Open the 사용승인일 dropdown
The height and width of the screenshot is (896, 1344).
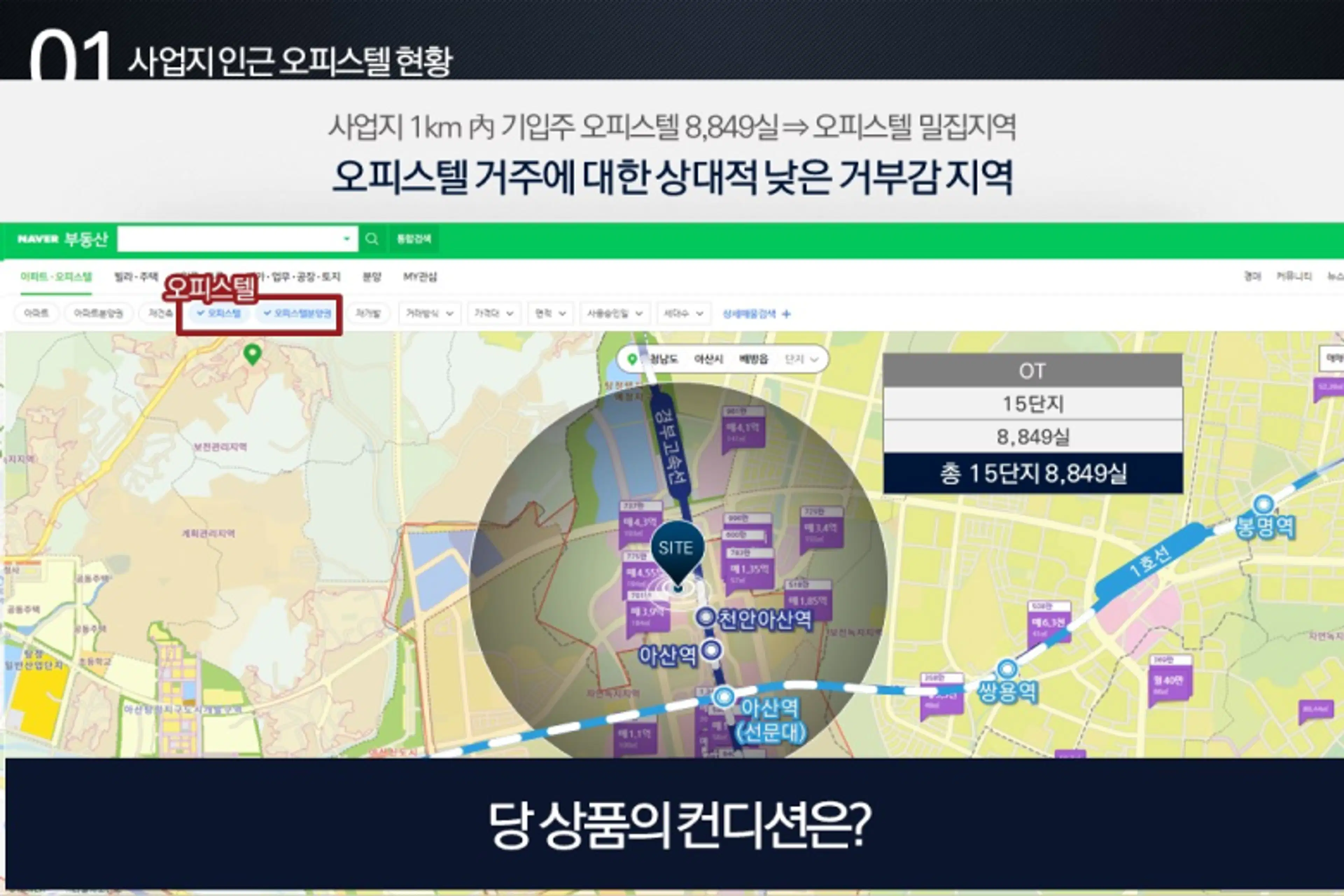pyautogui.click(x=615, y=313)
